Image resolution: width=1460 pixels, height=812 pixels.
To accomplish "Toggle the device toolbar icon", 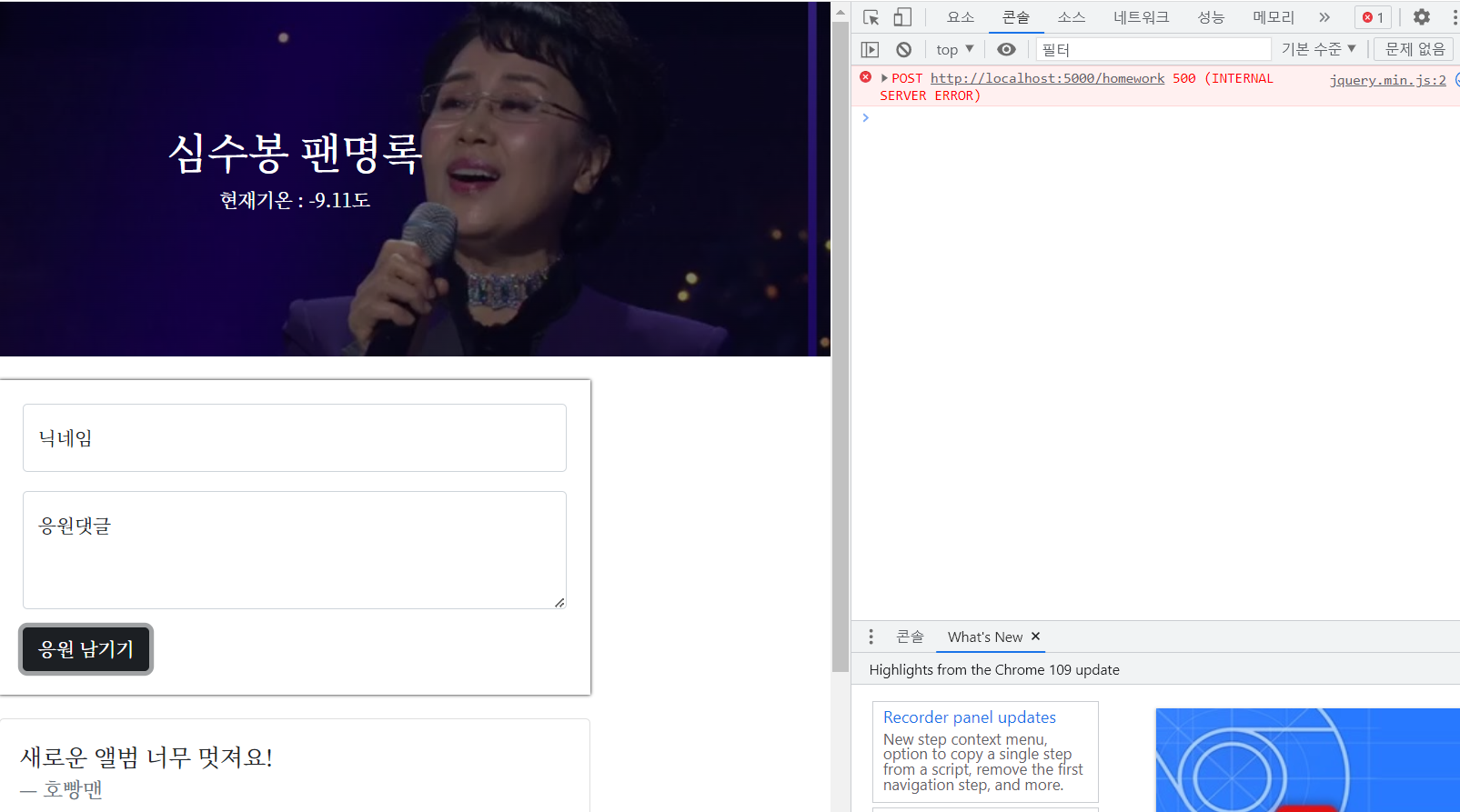I will tap(902, 17).
